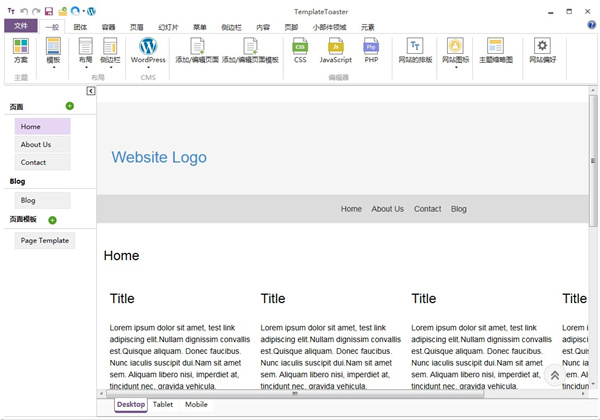Open the 模板 templates dropdown in the ribbon
Screen dimensions: 600x420
53,53
